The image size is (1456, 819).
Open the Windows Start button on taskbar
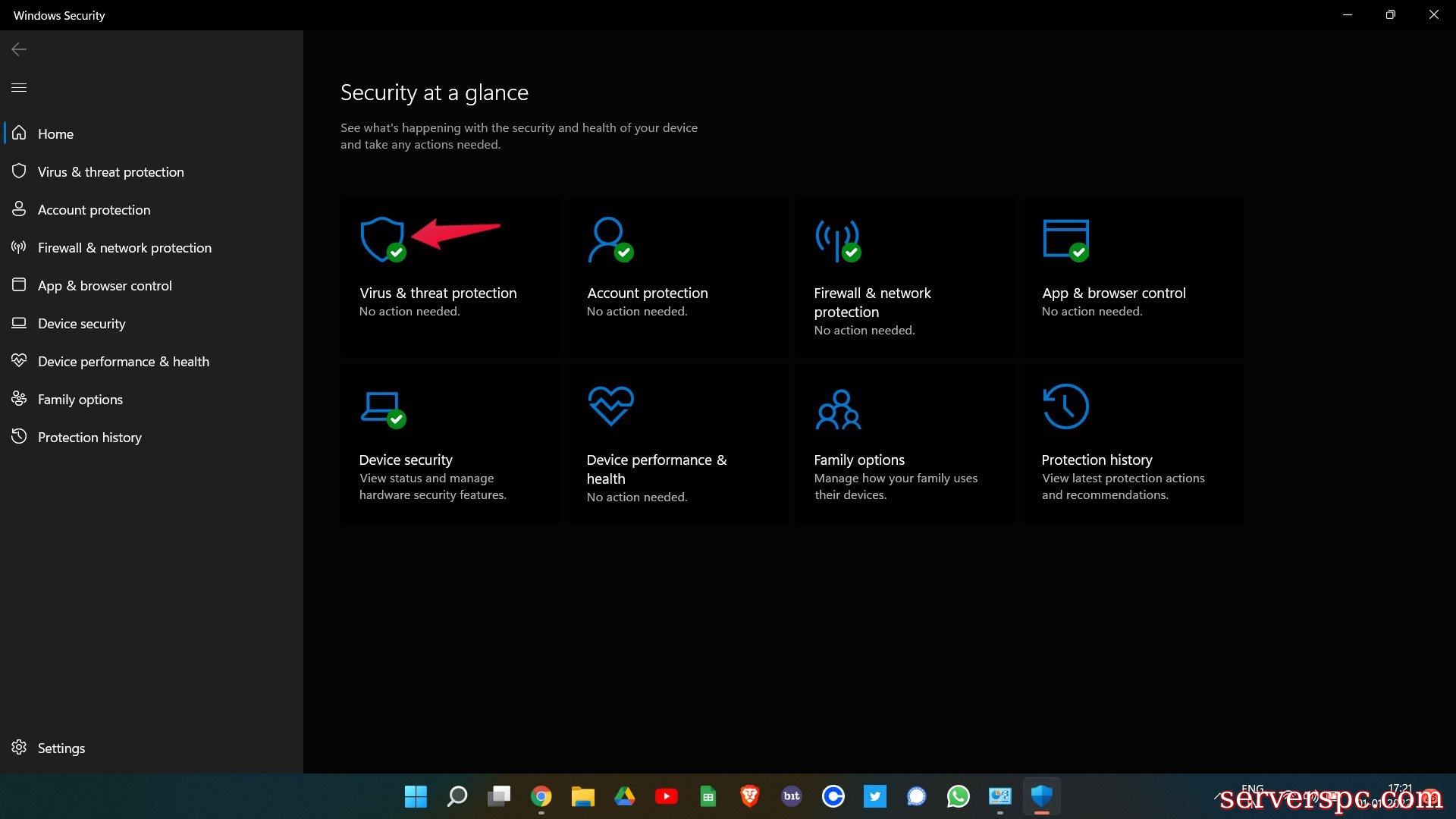coord(416,796)
